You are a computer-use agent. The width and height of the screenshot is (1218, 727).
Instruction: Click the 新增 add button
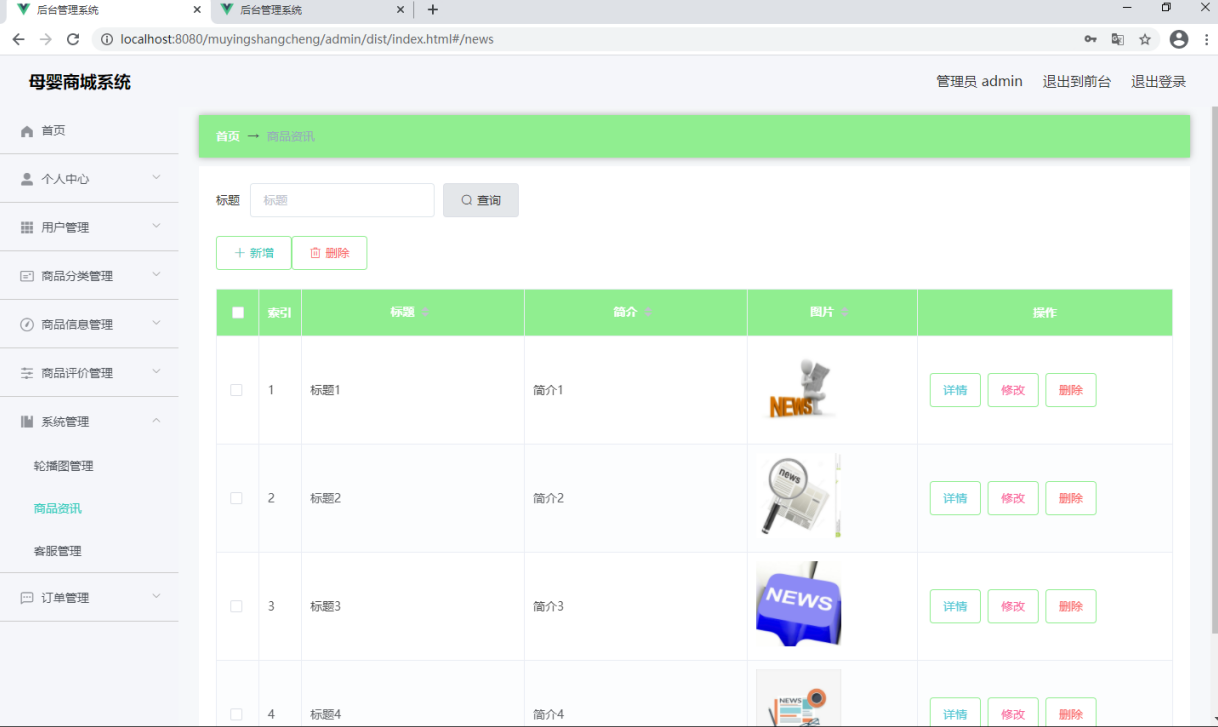click(254, 253)
